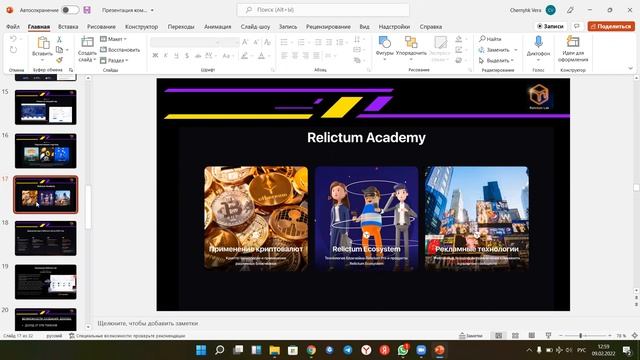Open the Макет layout dropdown
The image size is (640, 360).
(113, 39)
